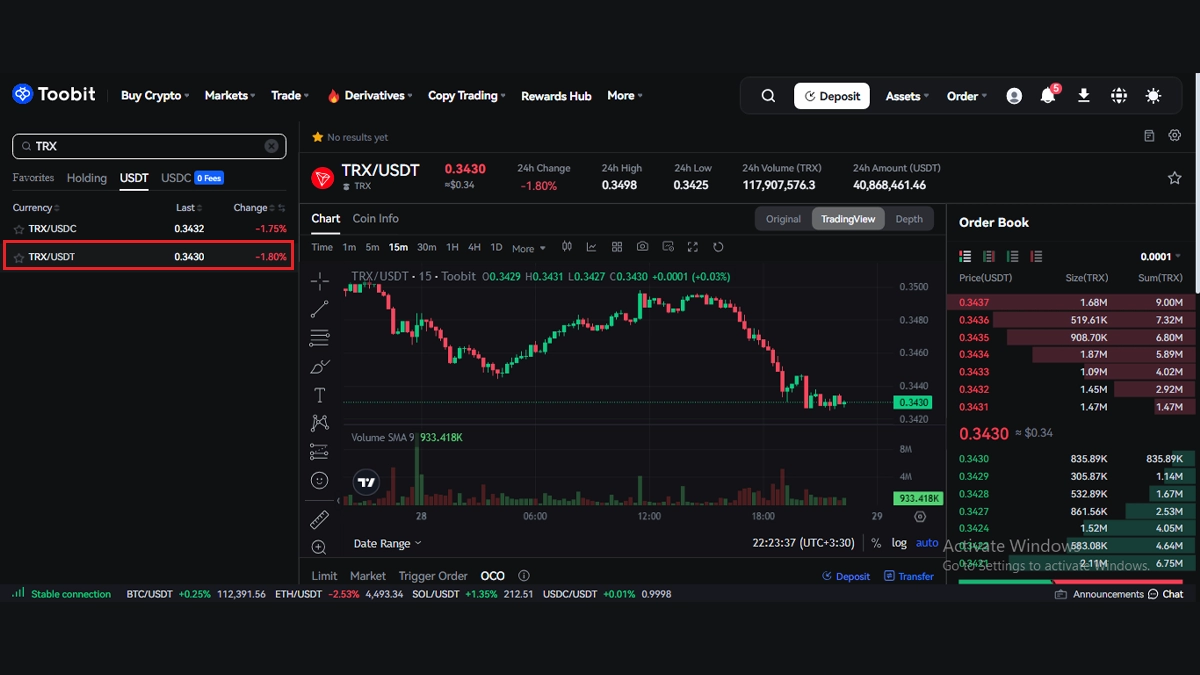Reset the chart with the refresh icon

[x=718, y=247]
